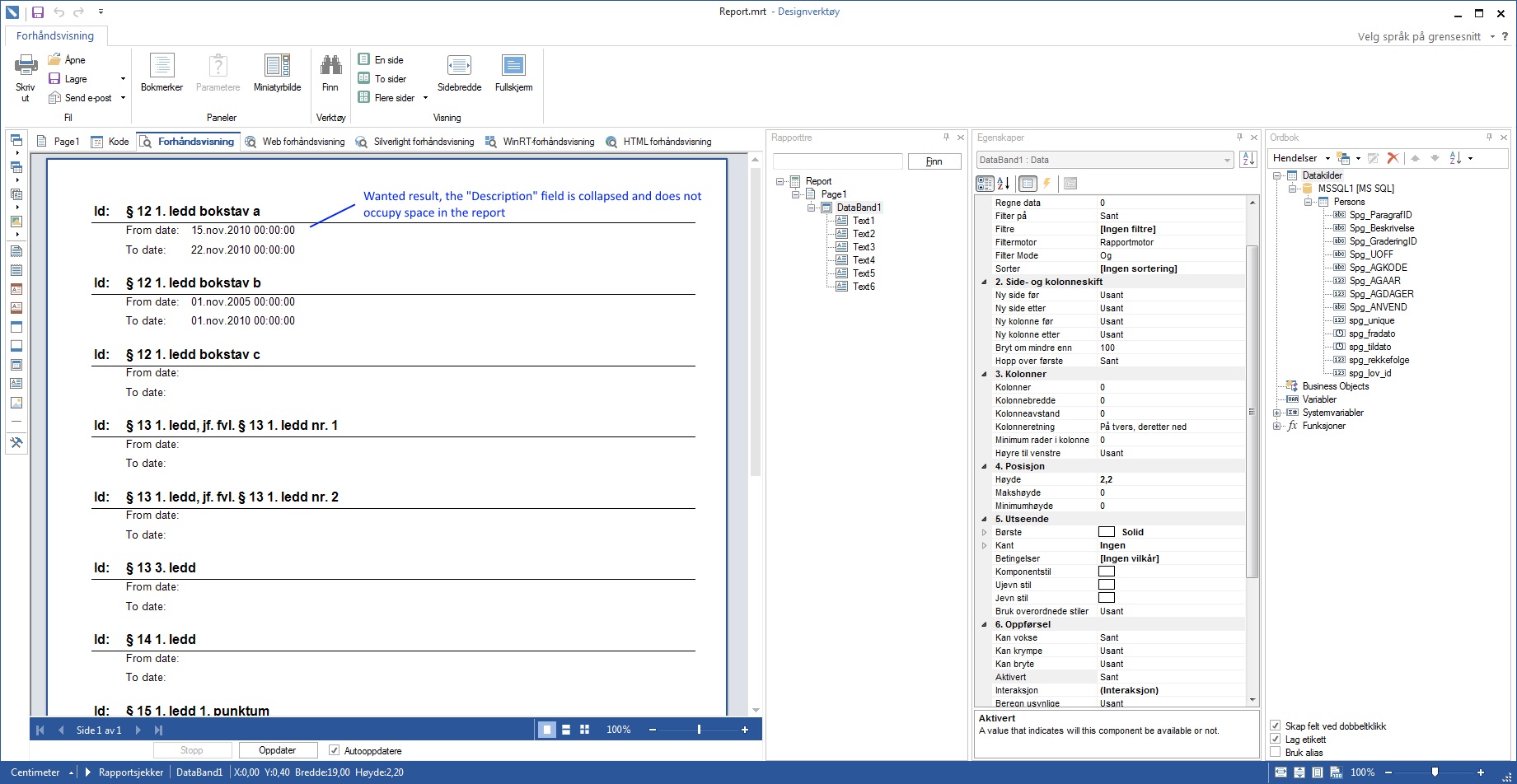Select Text3 in the report tree
This screenshot has height=784, width=1517.
coord(864,247)
